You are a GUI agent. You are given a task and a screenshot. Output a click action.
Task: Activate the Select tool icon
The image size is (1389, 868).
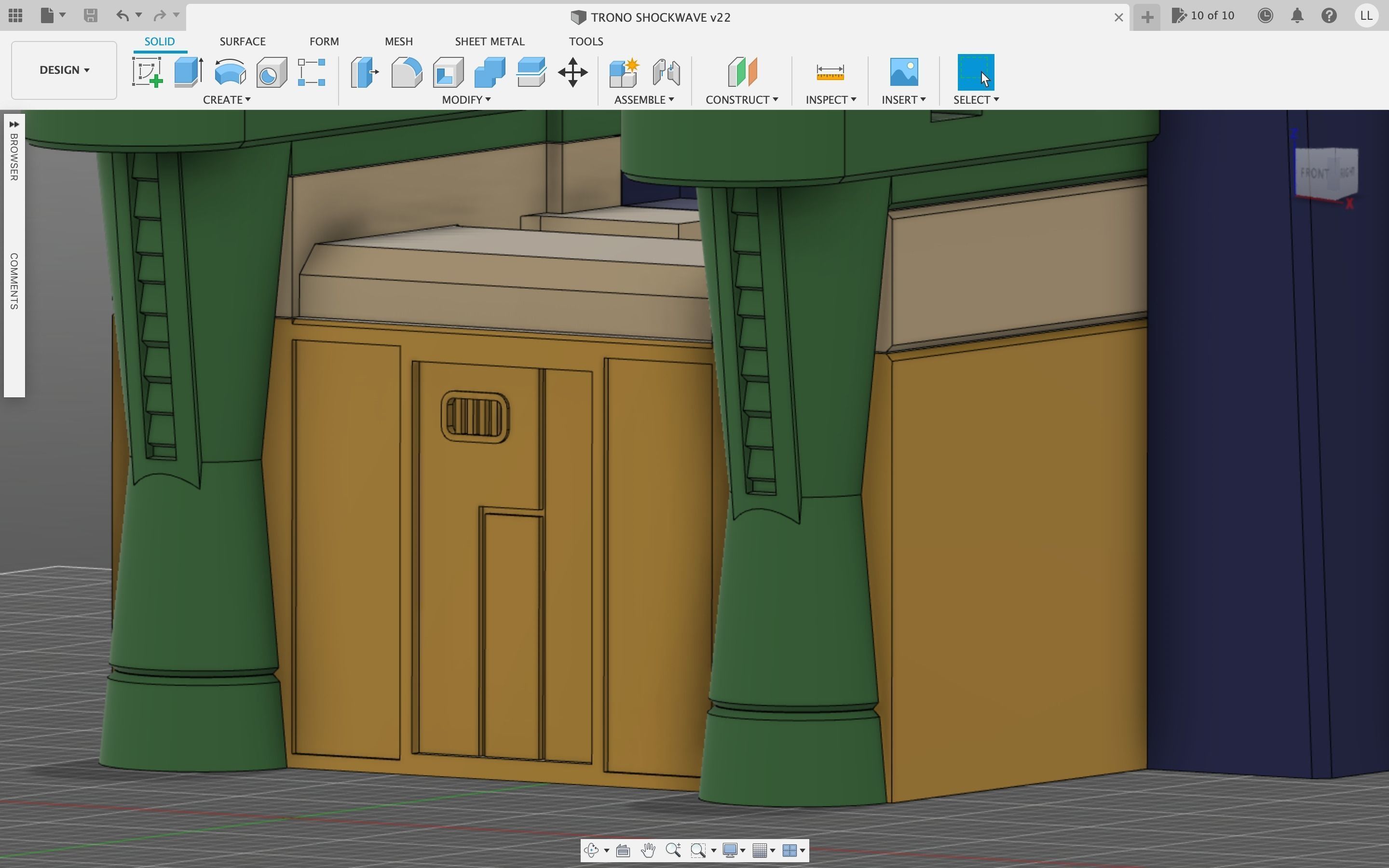point(976,72)
